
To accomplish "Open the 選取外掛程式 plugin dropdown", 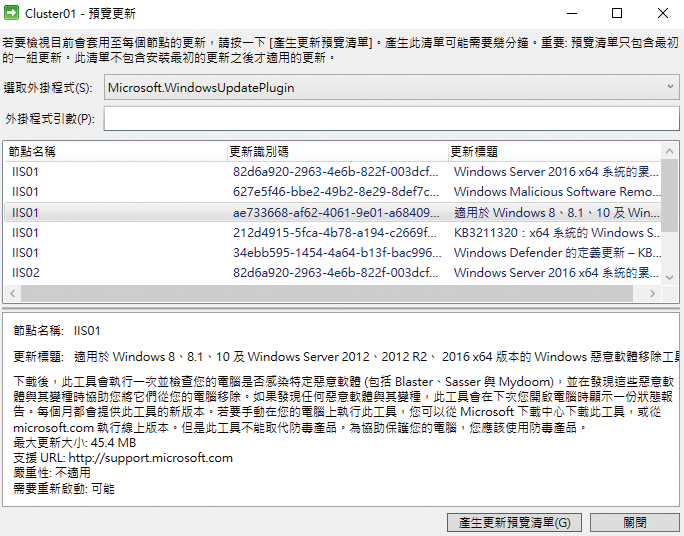I will click(x=391, y=88).
